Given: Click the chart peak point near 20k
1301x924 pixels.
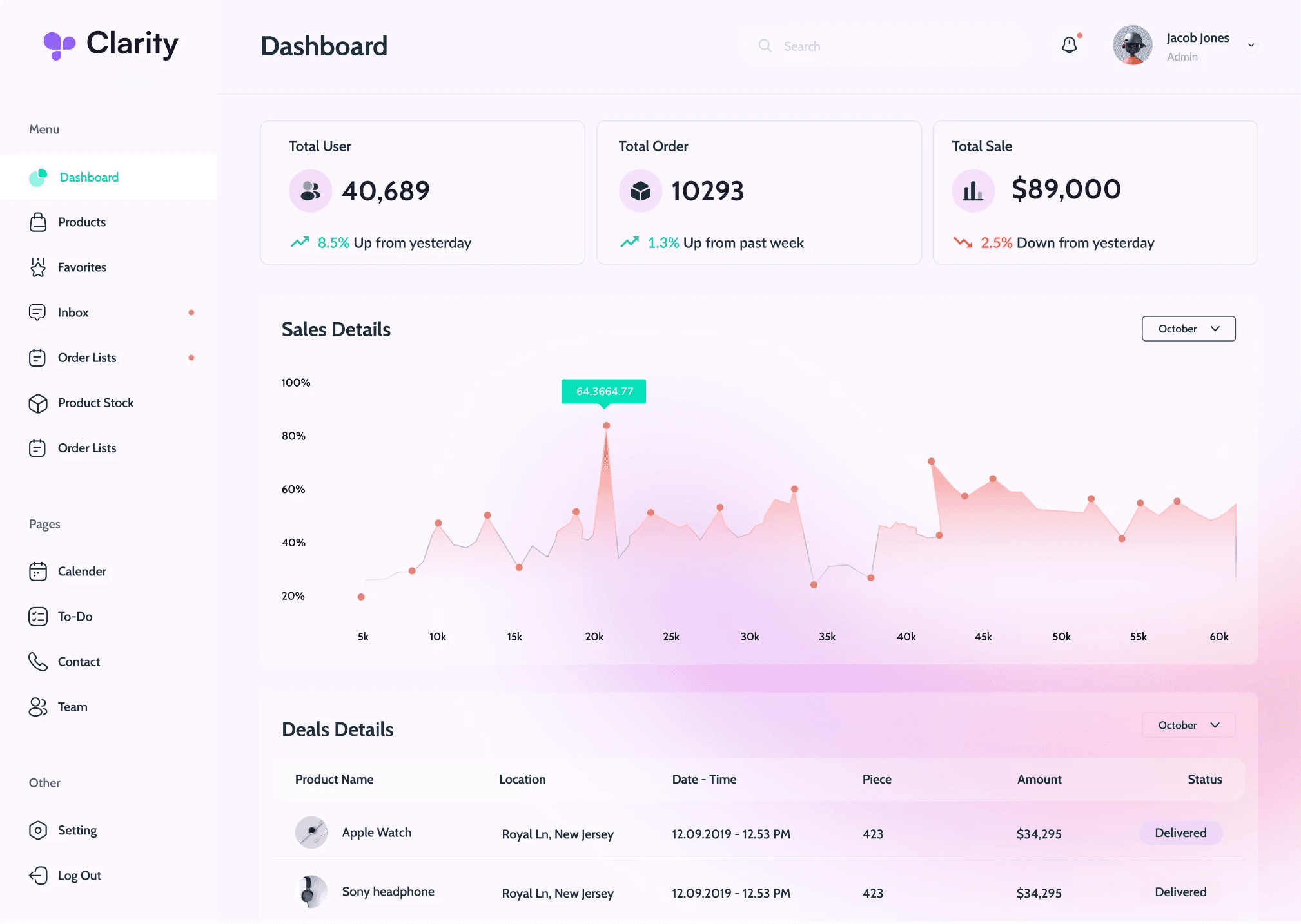Looking at the screenshot, I should (606, 426).
